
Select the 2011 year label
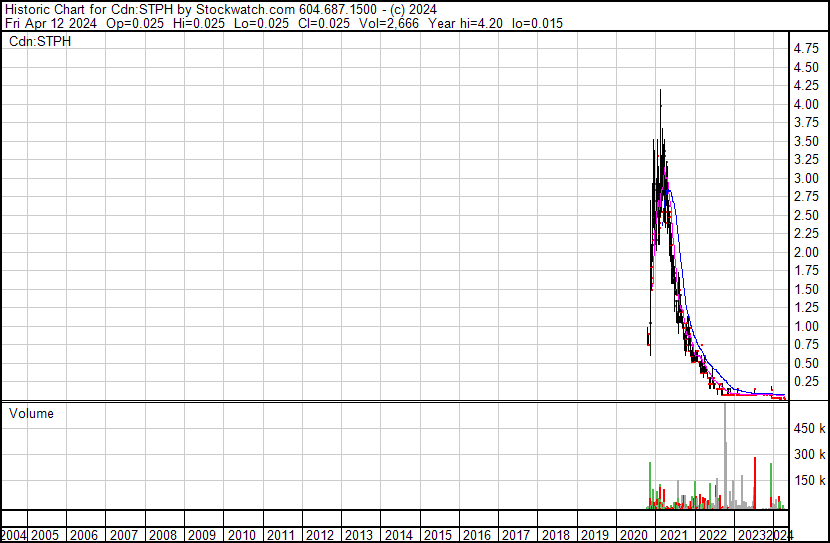tap(281, 535)
